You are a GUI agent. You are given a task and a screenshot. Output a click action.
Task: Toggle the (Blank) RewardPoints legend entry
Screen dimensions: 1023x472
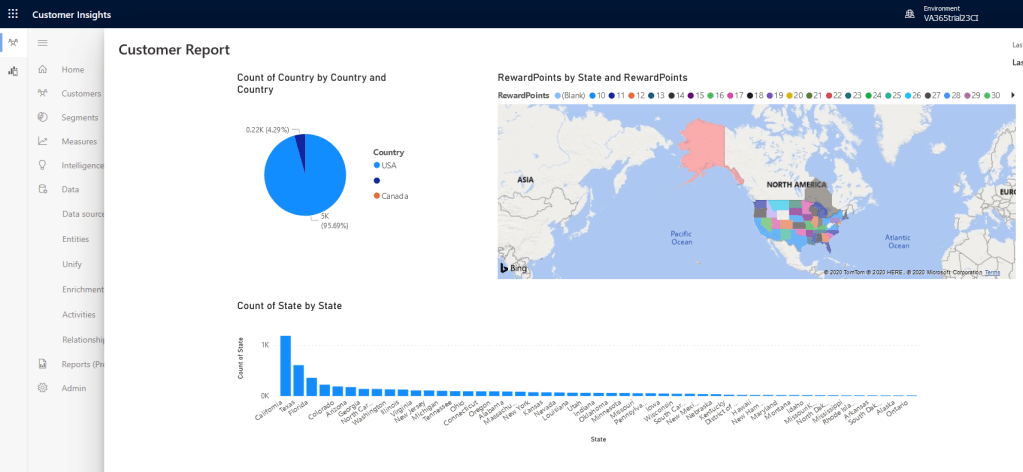click(568, 95)
